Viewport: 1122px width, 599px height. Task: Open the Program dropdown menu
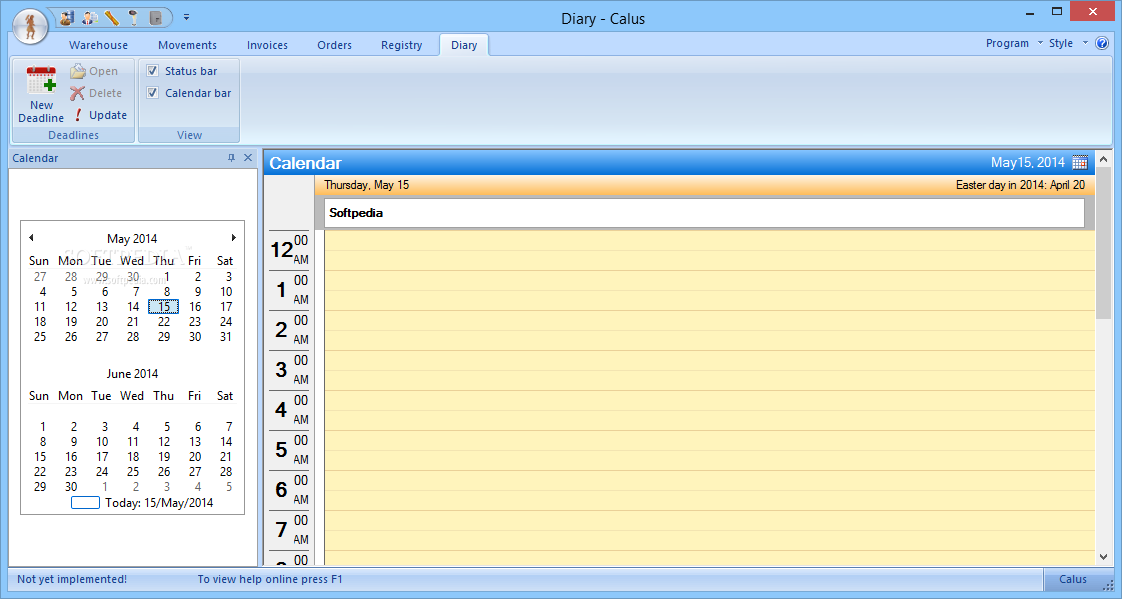click(x=1014, y=43)
